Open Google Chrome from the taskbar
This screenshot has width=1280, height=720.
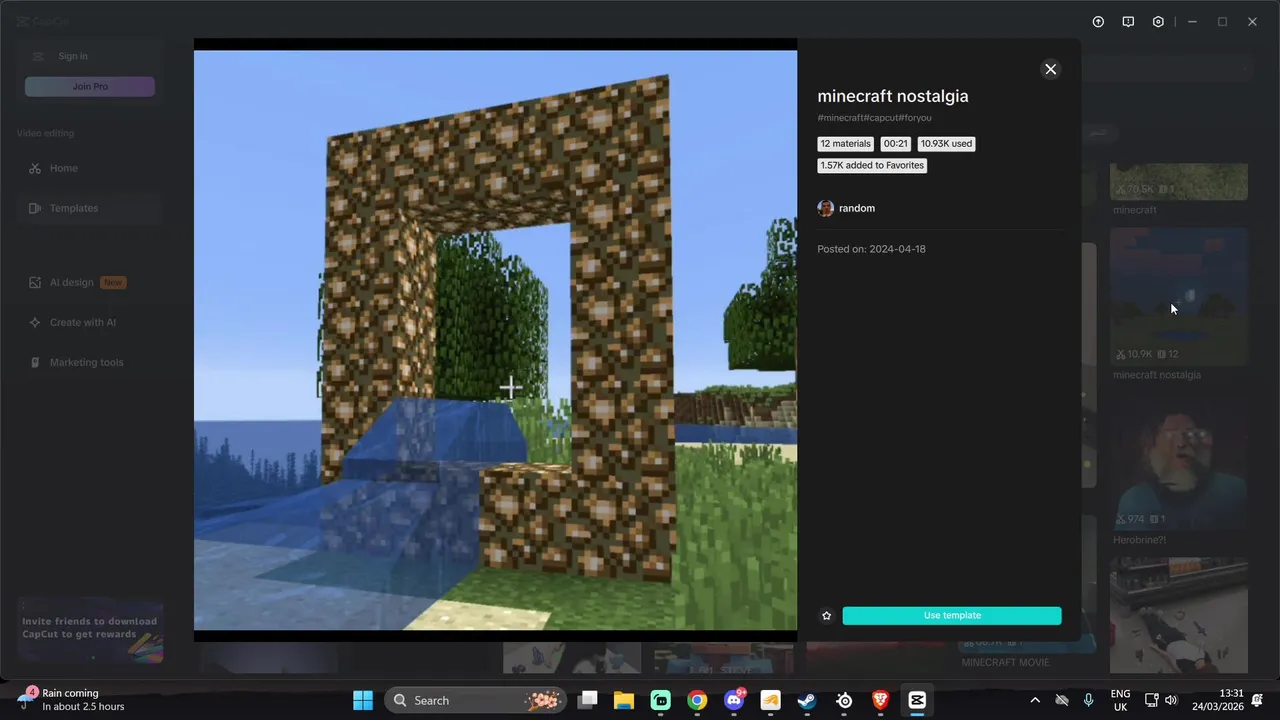(x=697, y=700)
